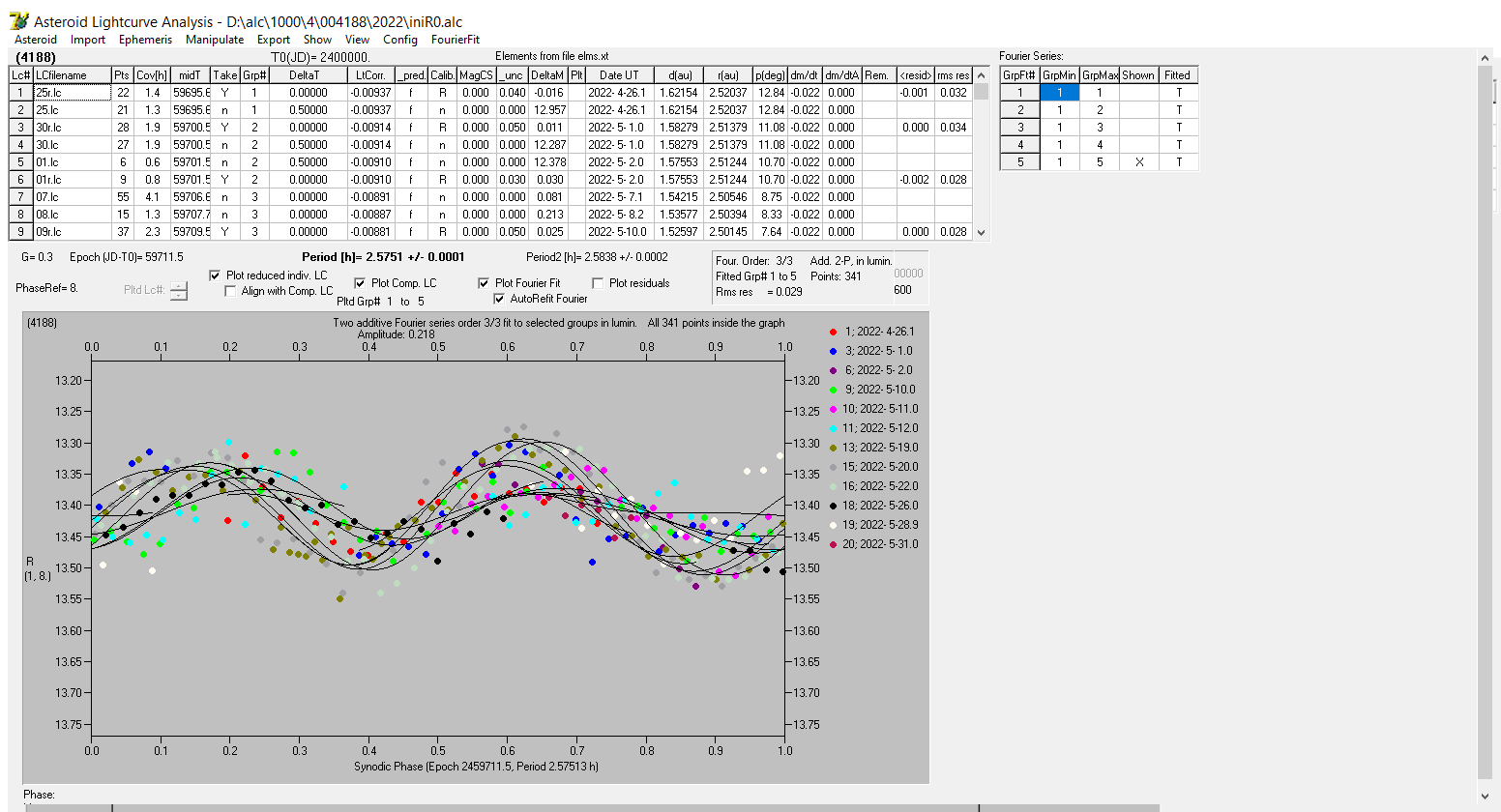Screen dimensions: 1501x812
Task: Click the Four. Order: 3/3 info text
Action: (x=754, y=261)
